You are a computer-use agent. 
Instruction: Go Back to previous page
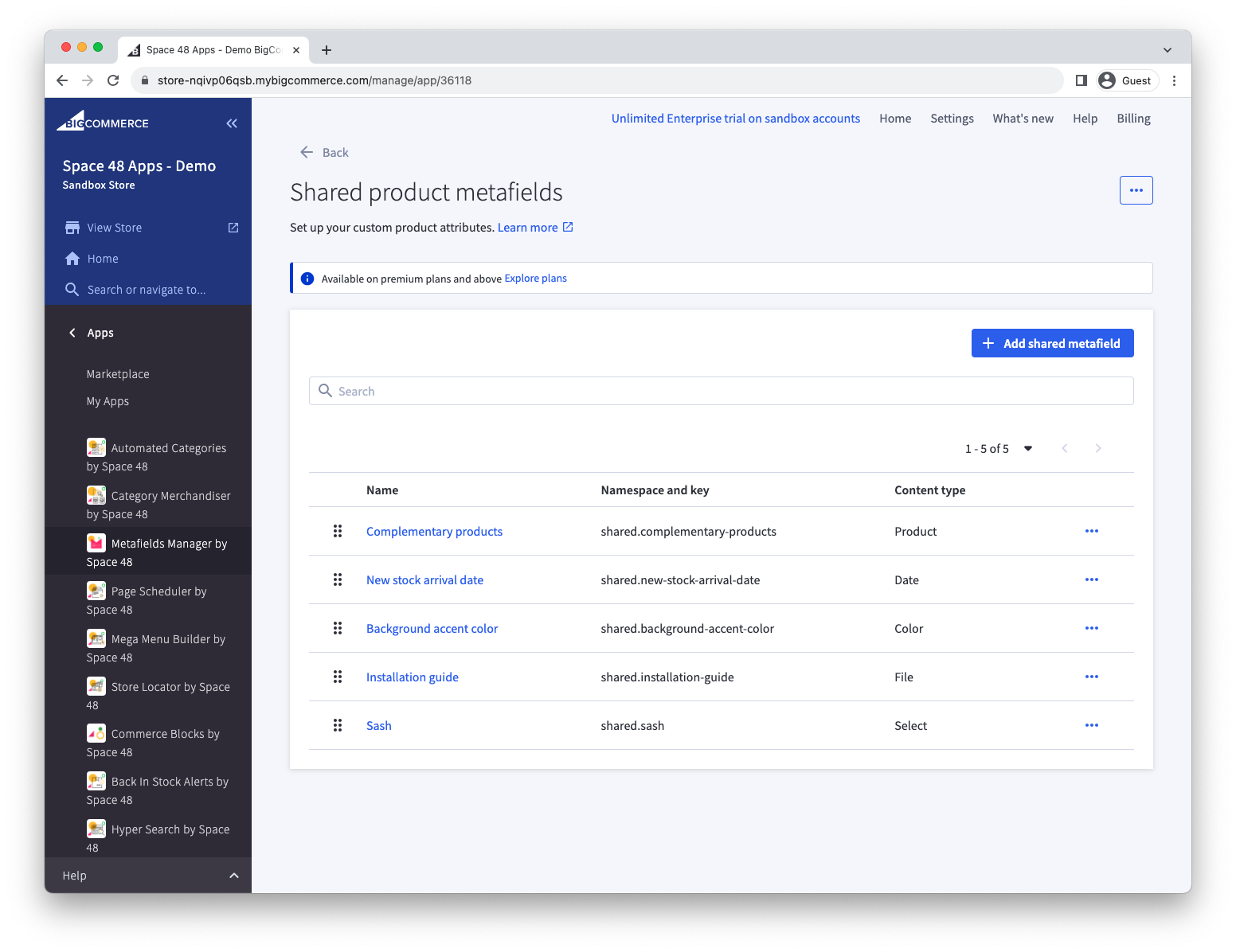click(324, 152)
